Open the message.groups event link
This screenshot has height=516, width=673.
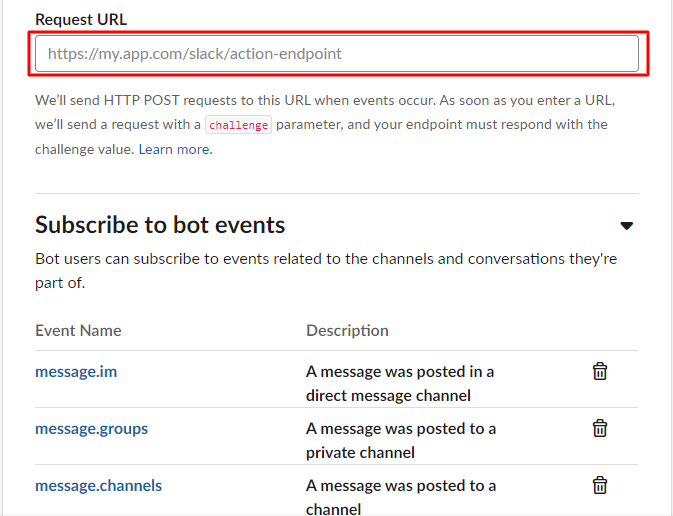(91, 429)
